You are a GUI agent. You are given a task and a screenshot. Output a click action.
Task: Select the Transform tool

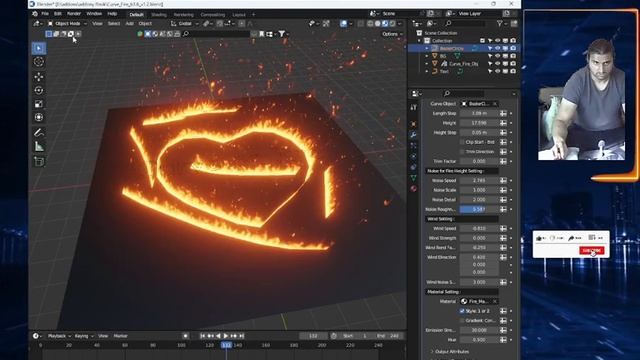coord(39,117)
